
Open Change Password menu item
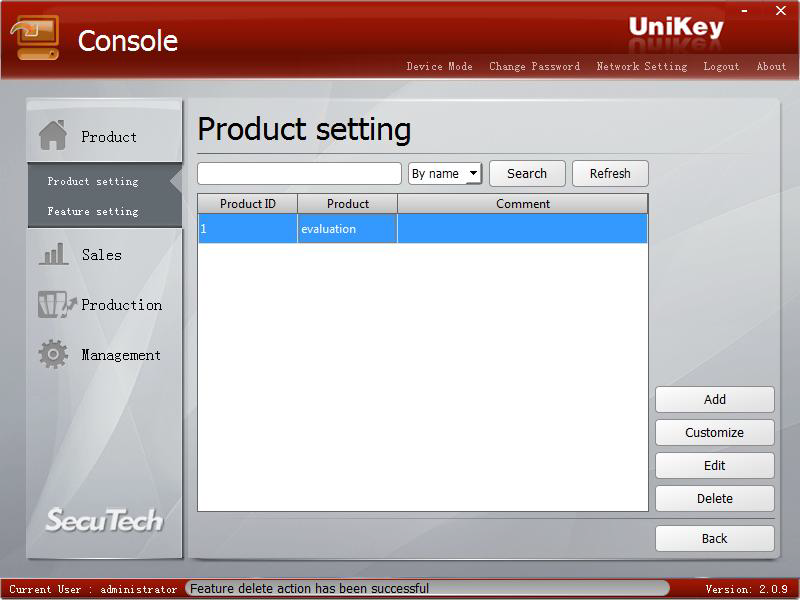click(x=534, y=66)
